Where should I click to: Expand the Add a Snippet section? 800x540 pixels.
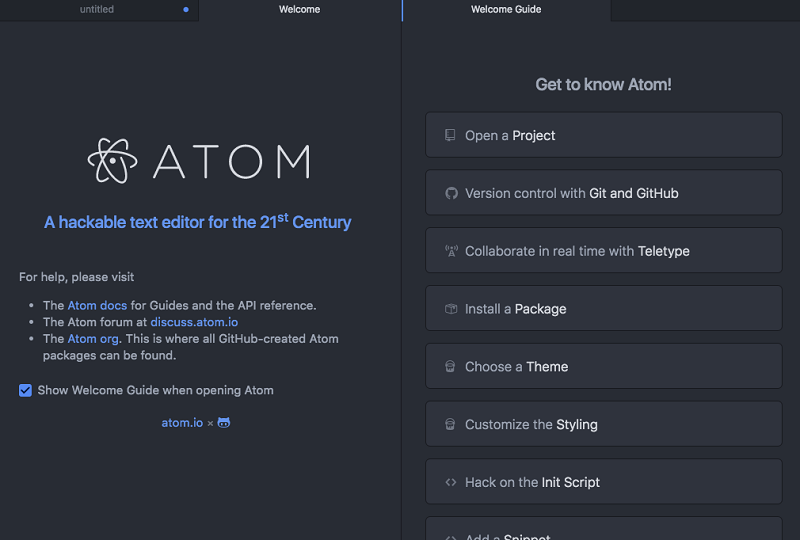click(x=604, y=529)
